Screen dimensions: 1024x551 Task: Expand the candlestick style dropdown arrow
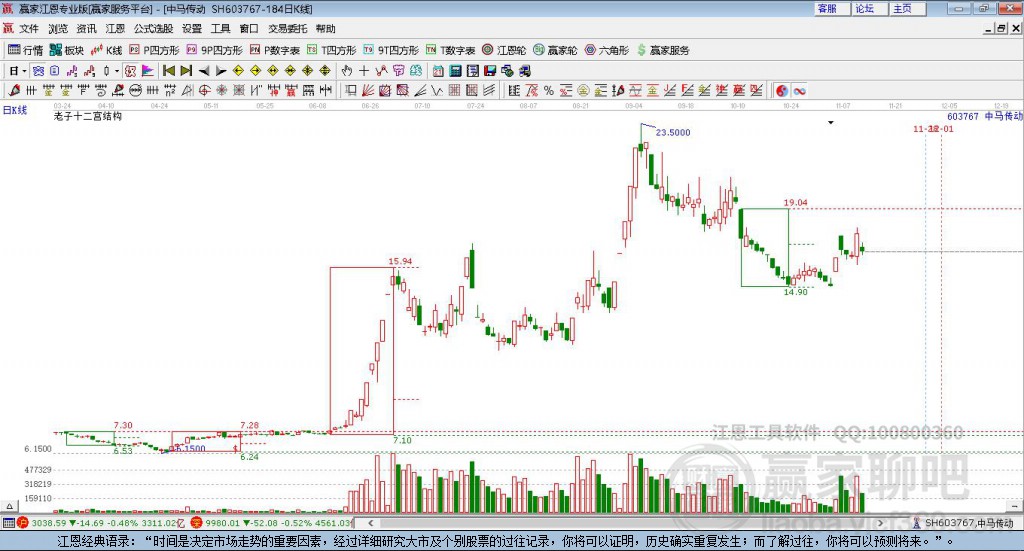tap(116, 71)
